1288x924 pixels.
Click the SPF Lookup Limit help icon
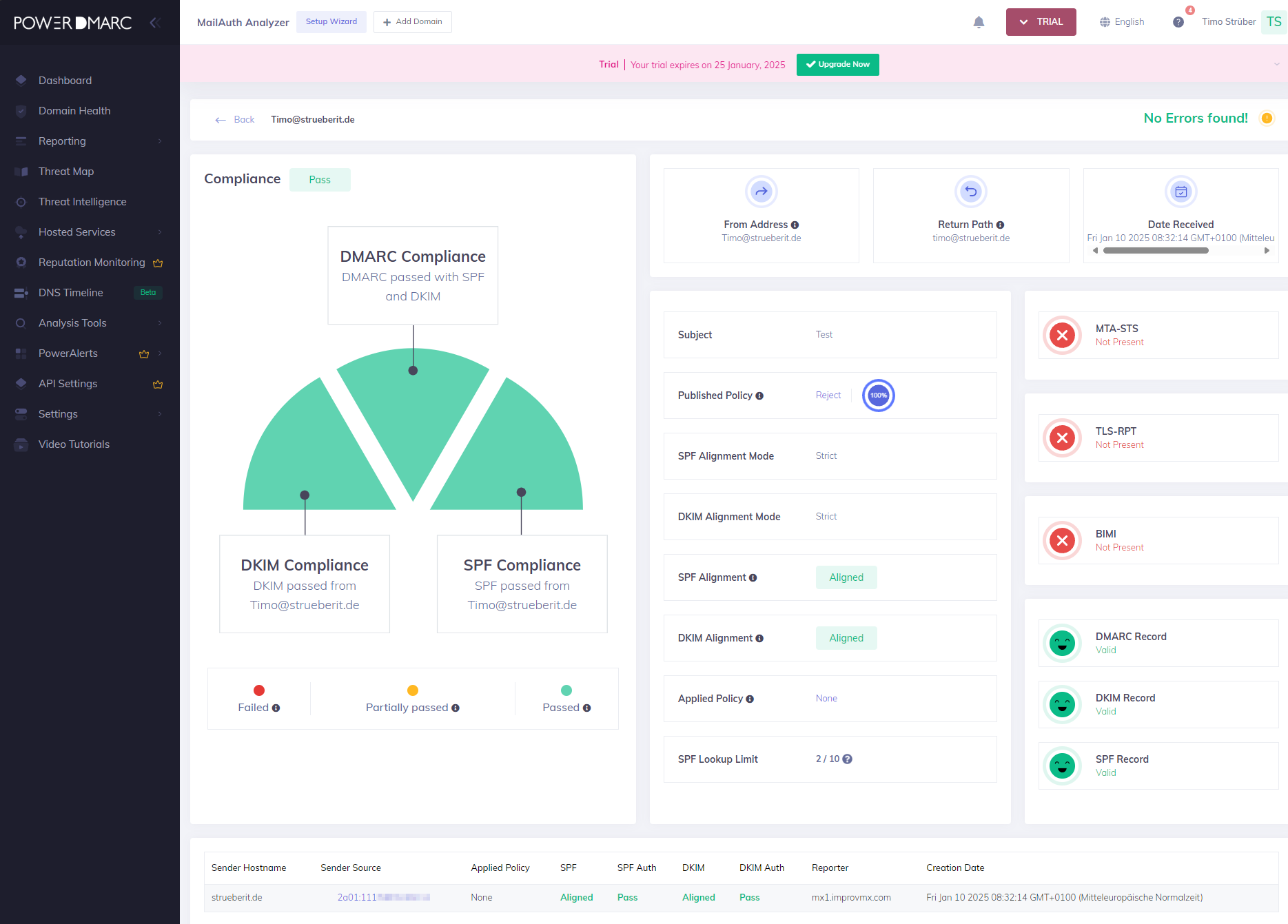point(848,759)
